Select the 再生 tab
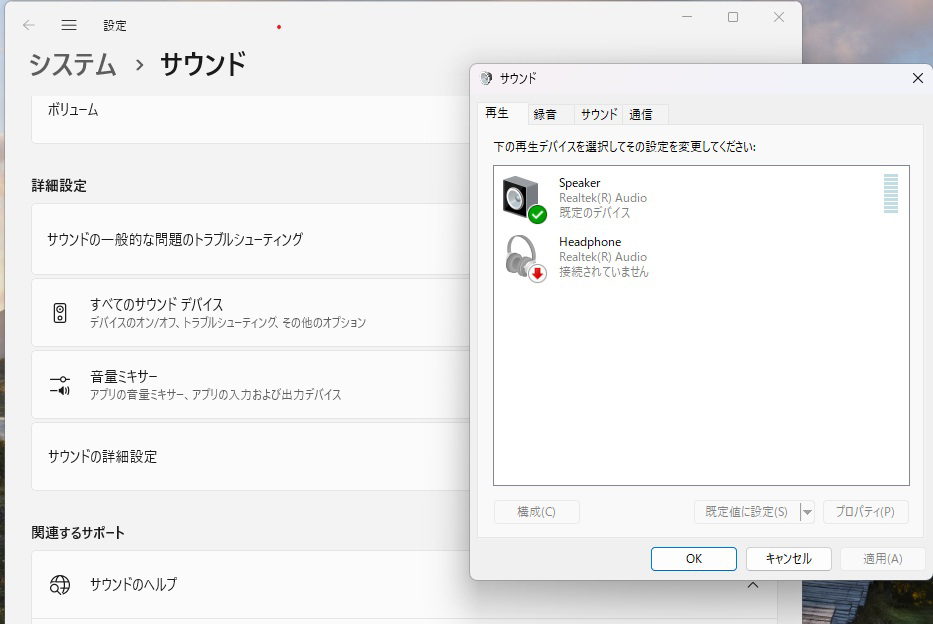The width and height of the screenshot is (933, 624). [497, 113]
